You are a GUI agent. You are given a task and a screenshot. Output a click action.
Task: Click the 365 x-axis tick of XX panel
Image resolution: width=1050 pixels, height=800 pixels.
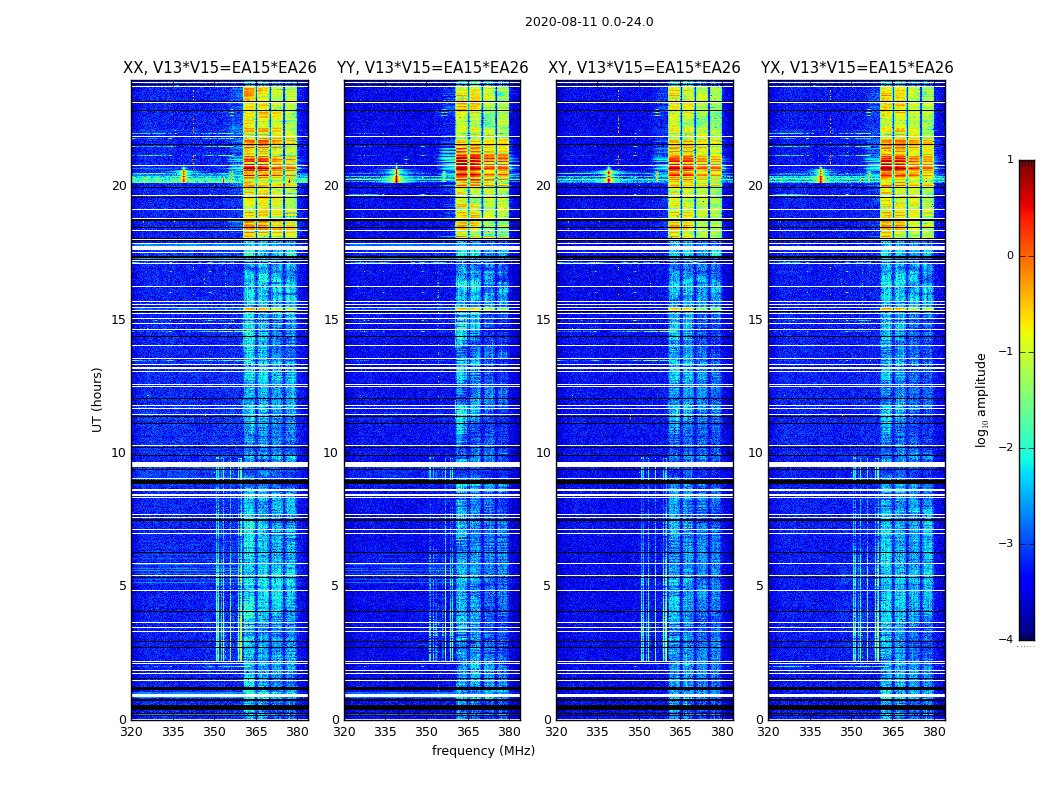(x=256, y=732)
